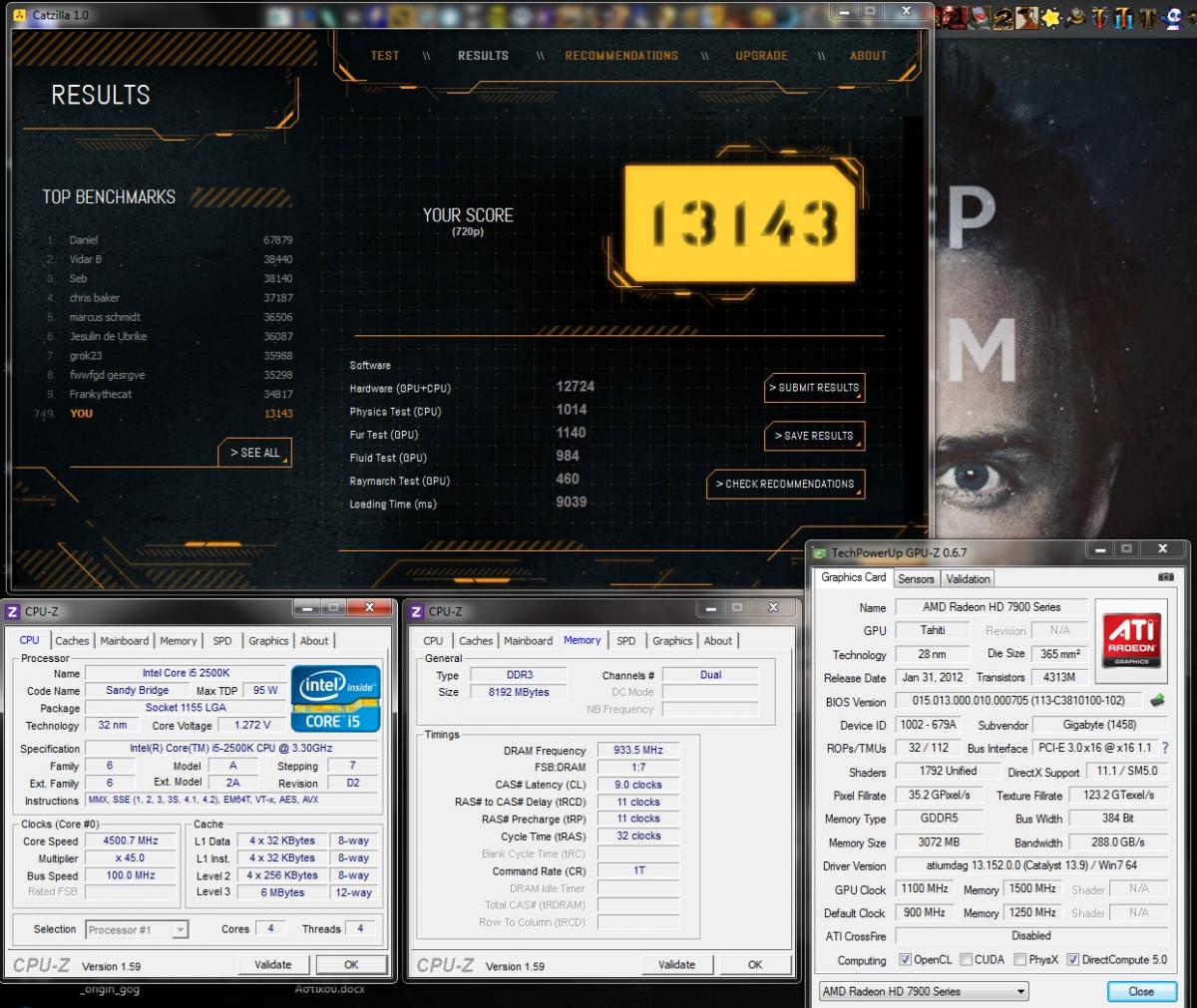1197x1008 pixels.
Task: Open Mainboard tab in CPU-Z window showing CPU tab
Action: pyautogui.click(x=125, y=641)
